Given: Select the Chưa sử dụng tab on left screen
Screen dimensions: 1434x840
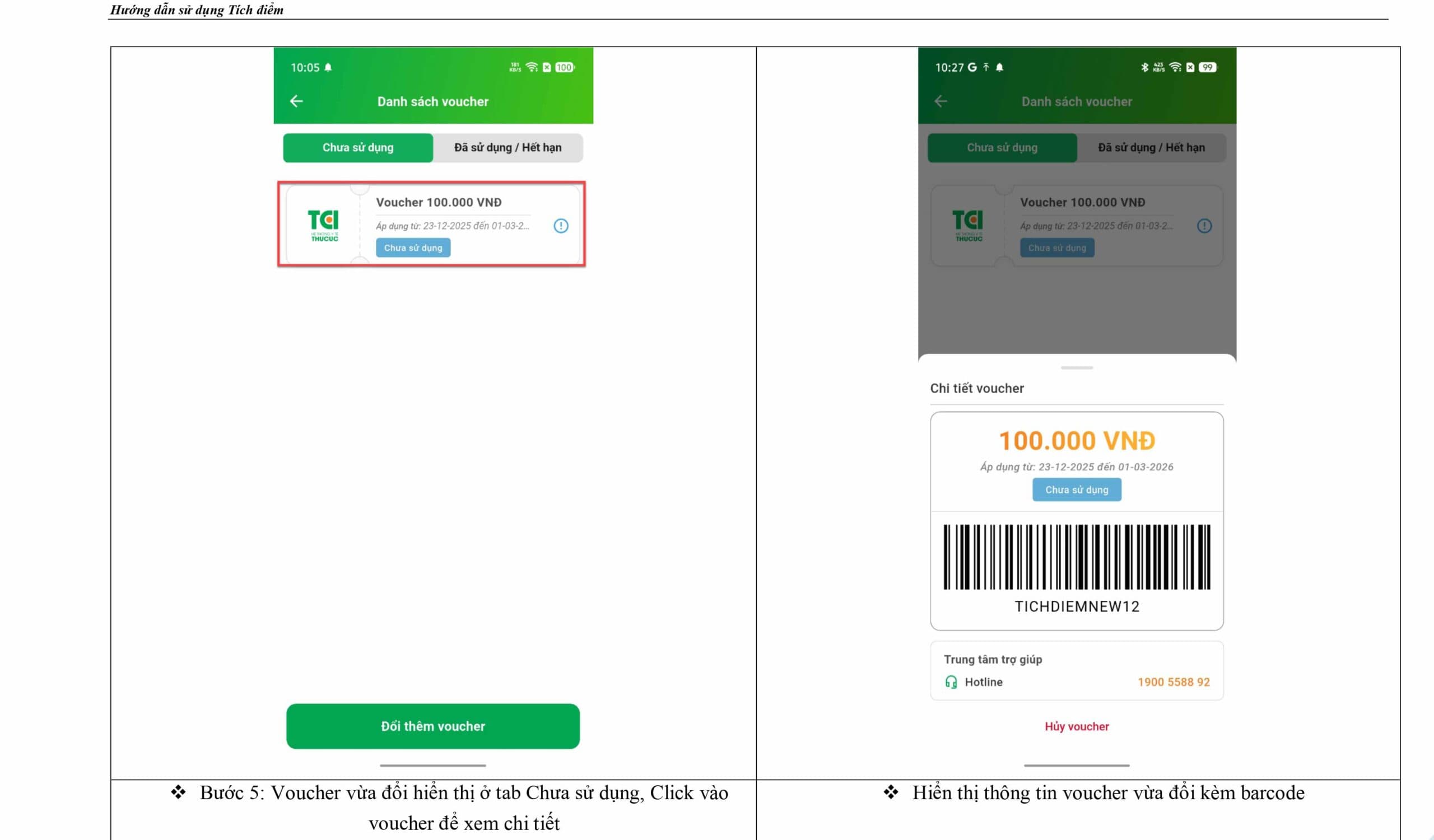Looking at the screenshot, I should click(357, 147).
